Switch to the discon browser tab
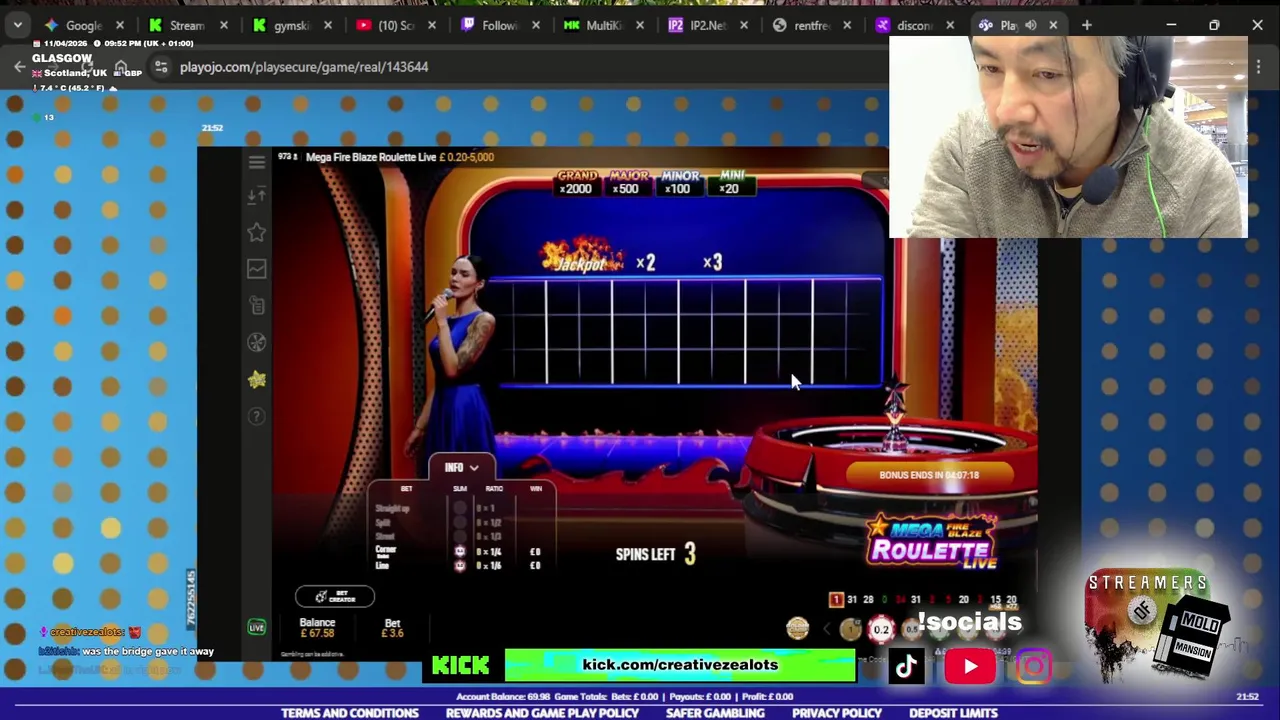Screen dimensions: 1280x720 914,25
